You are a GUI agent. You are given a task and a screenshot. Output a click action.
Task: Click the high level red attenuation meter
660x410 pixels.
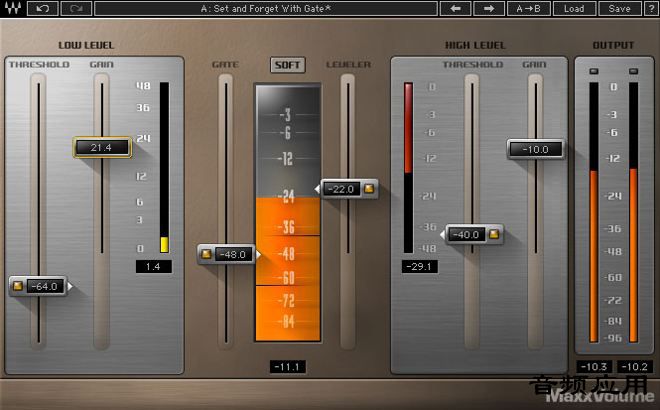click(x=408, y=168)
